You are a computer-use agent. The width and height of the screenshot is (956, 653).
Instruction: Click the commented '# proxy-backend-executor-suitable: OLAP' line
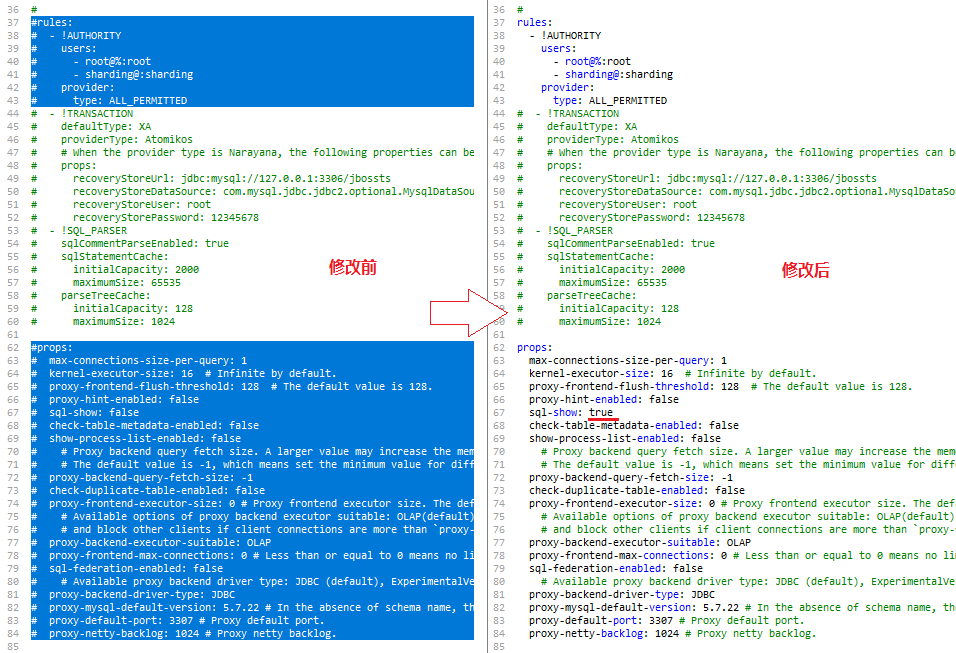[x=151, y=543]
